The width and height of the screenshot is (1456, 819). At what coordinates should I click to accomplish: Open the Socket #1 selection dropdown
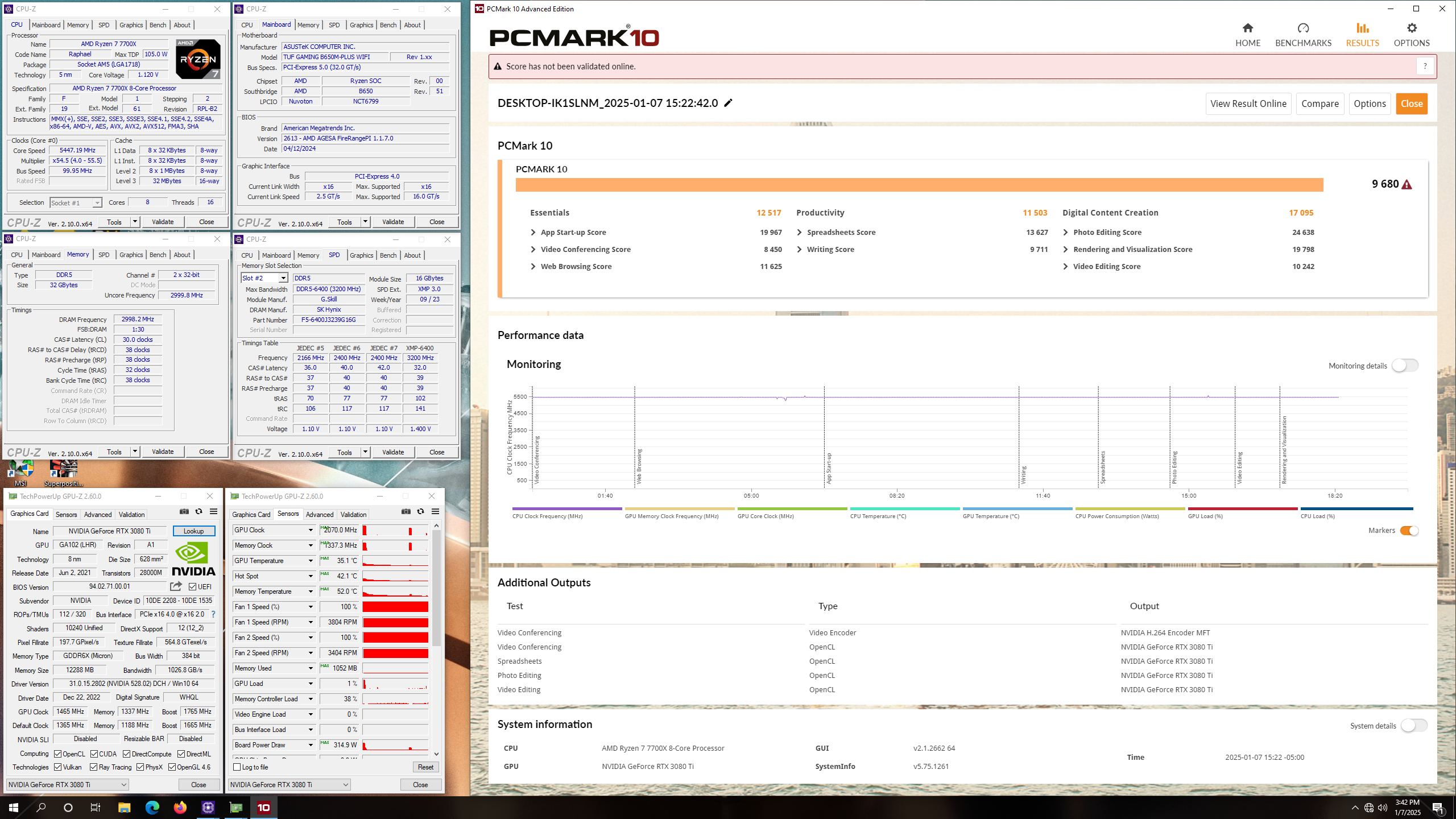pos(97,202)
